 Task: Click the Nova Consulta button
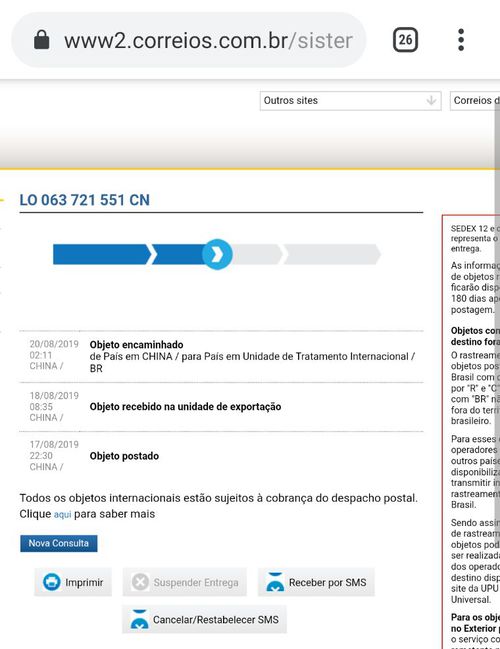(x=59, y=543)
